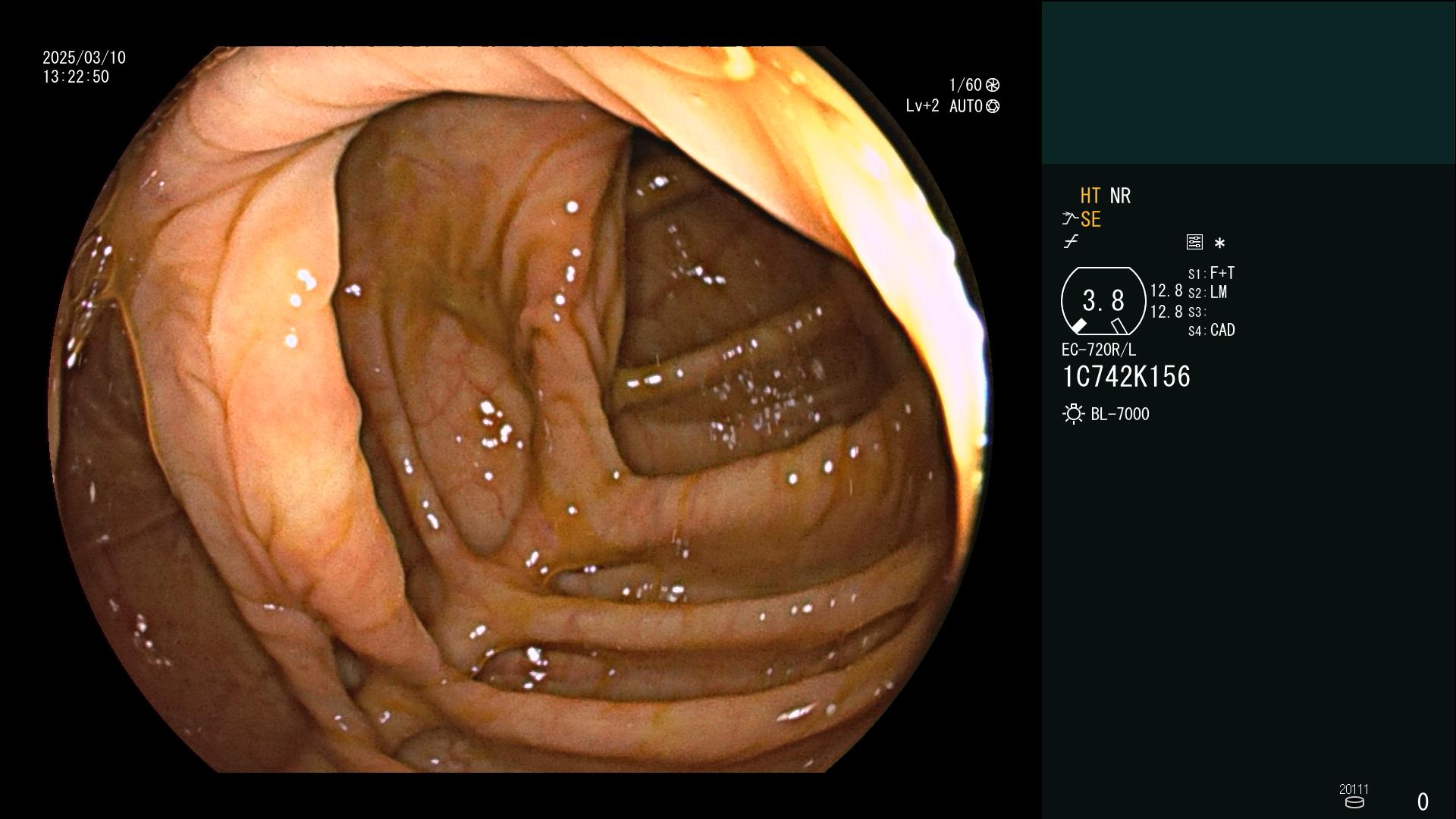This screenshot has width=1456, height=819.
Task: Click the asterisk indicator next to the sliders icon
Action: [x=1219, y=243]
